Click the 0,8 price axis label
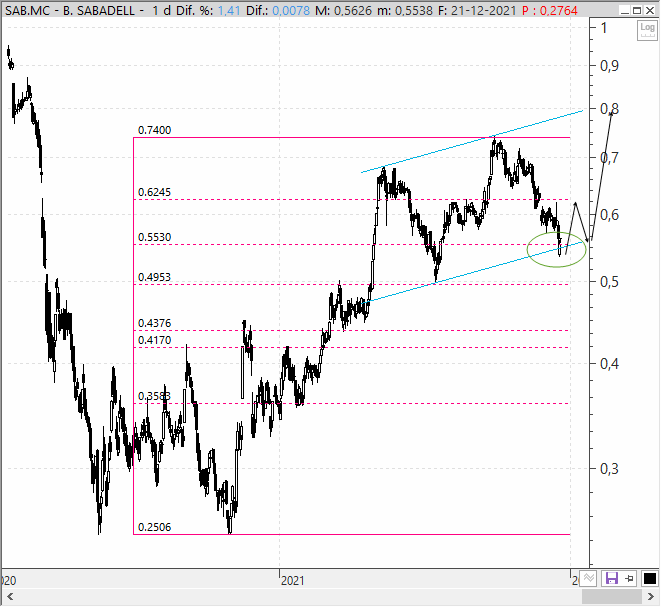This screenshot has height=607, width=661. tap(610, 109)
